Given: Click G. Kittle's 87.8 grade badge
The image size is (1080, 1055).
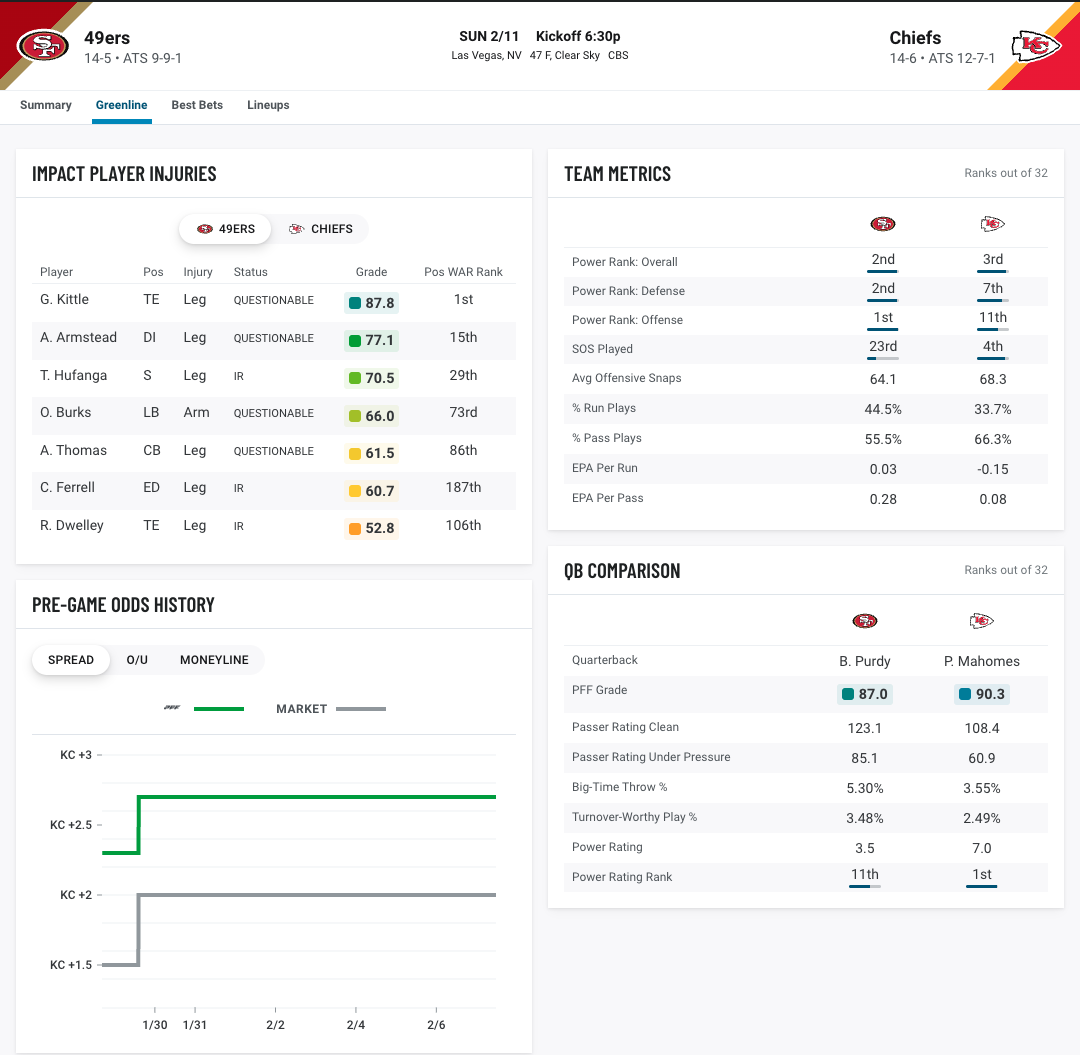Looking at the screenshot, I should click(371, 303).
